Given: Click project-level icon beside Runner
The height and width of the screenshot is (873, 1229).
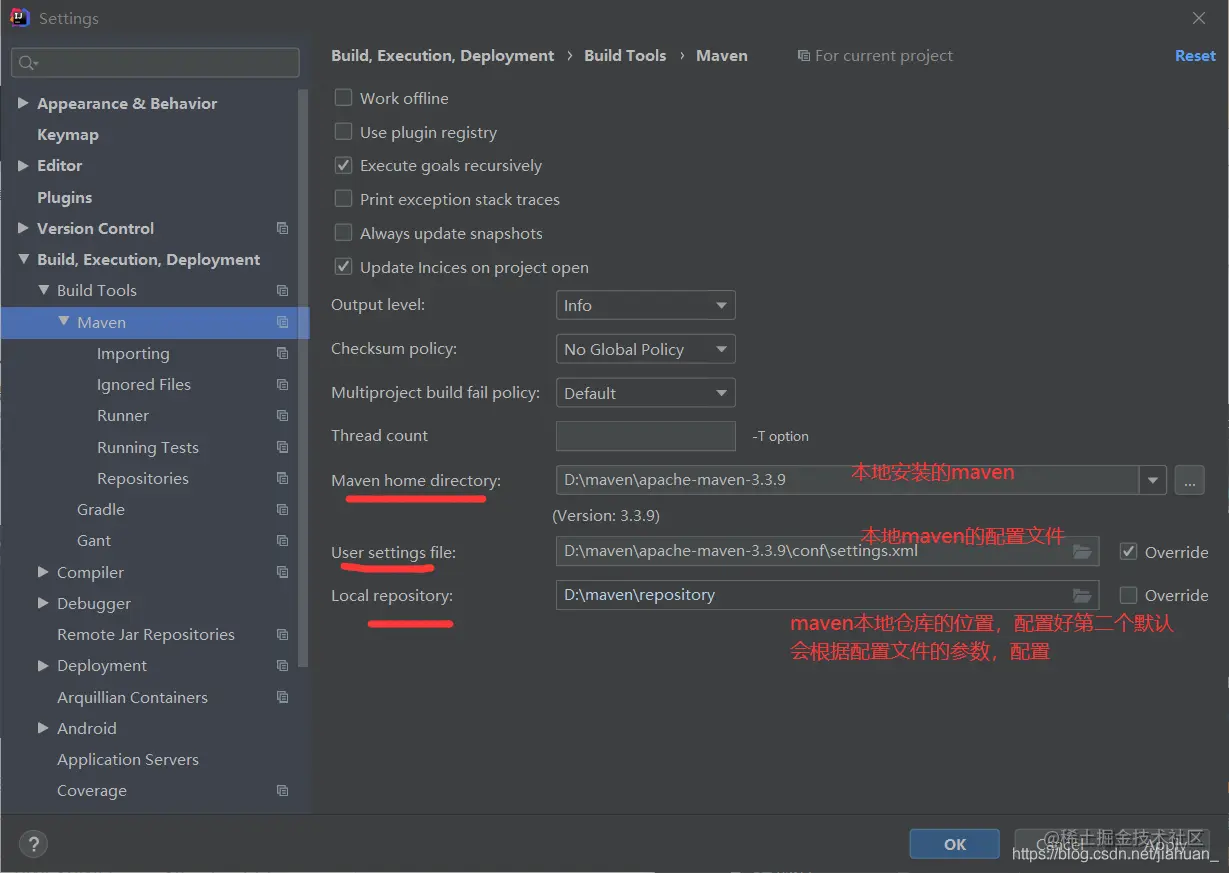Looking at the screenshot, I should 283,415.
